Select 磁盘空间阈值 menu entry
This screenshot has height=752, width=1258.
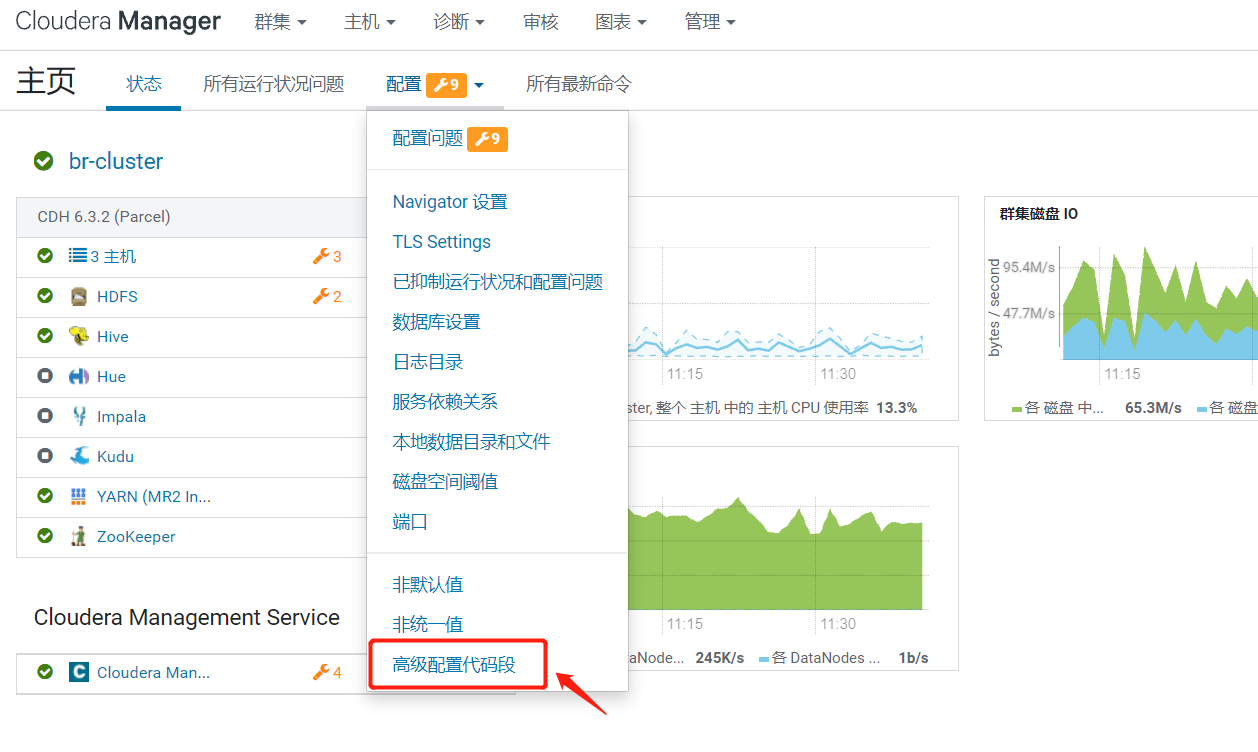pos(445,482)
